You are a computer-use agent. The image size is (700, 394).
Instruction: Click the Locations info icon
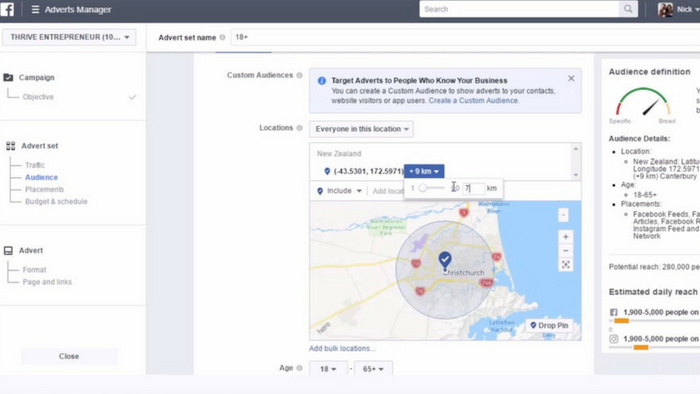point(300,128)
